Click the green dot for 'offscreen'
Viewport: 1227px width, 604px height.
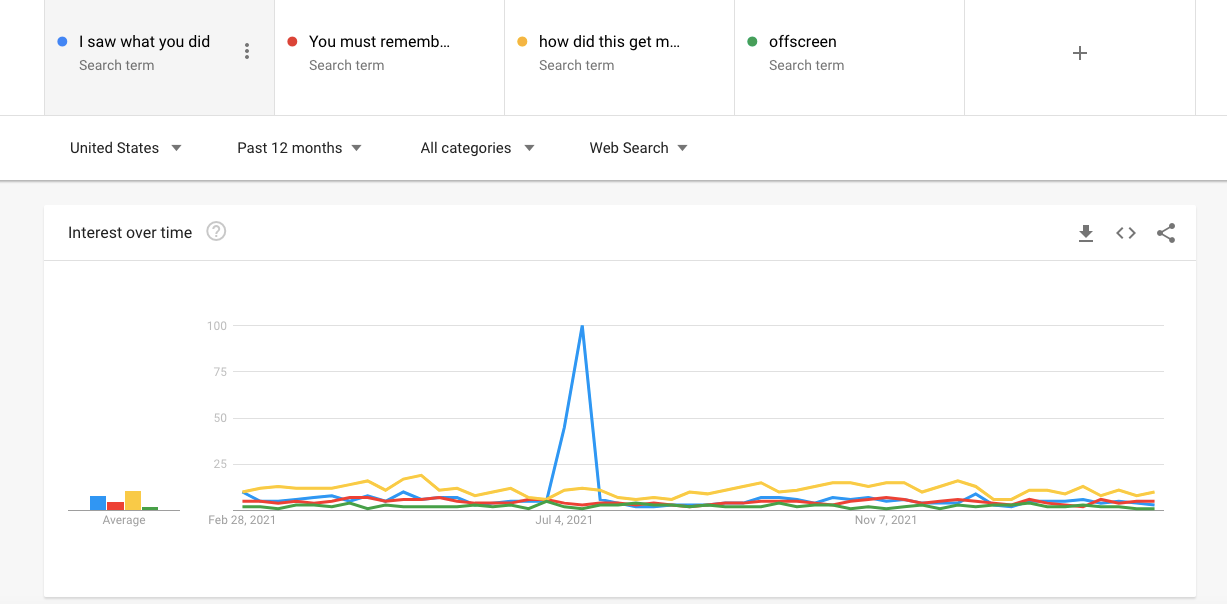(751, 41)
